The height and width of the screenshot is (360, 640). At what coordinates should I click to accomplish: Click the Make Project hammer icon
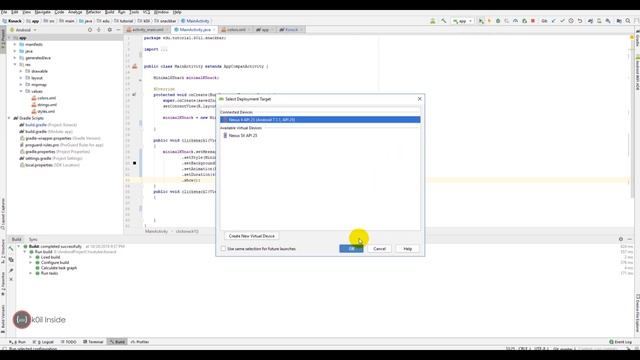[444, 21]
